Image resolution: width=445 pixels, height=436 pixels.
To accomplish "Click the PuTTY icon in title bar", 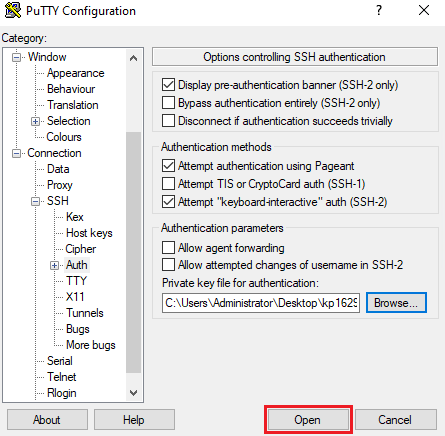I will click(13, 11).
